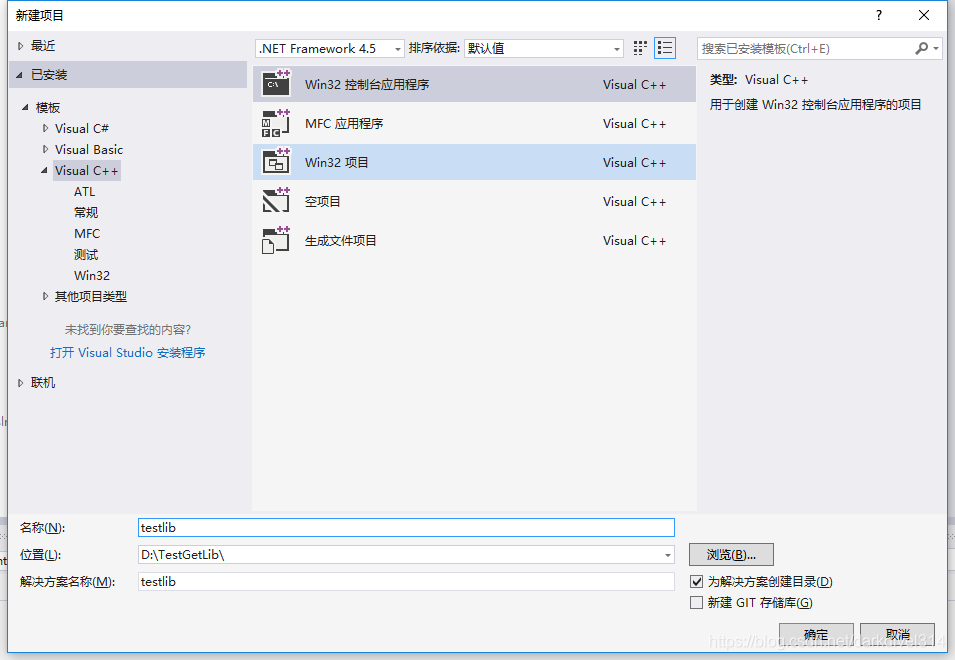Click the 浏览(B)... browse button
The height and width of the screenshot is (660, 955).
(x=731, y=555)
